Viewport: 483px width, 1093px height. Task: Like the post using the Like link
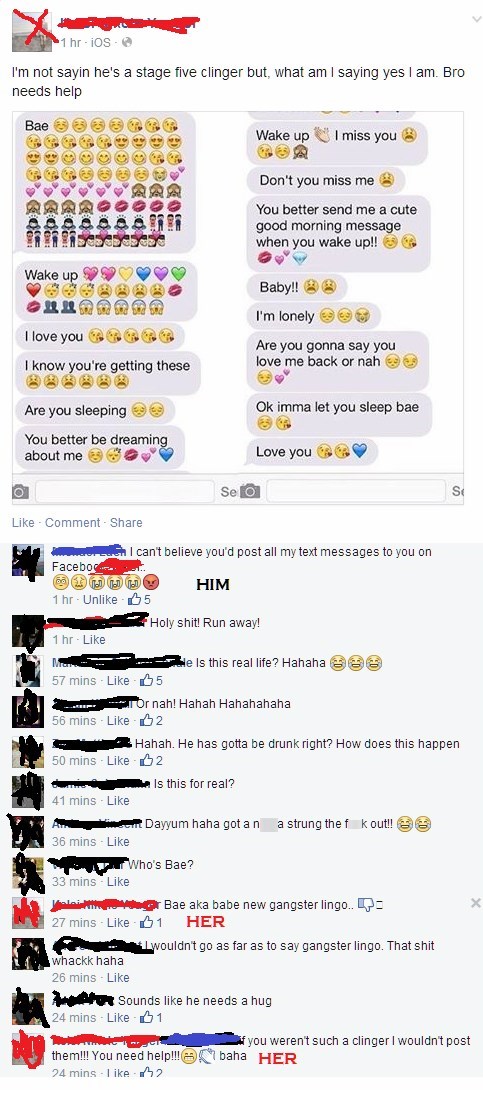click(23, 523)
